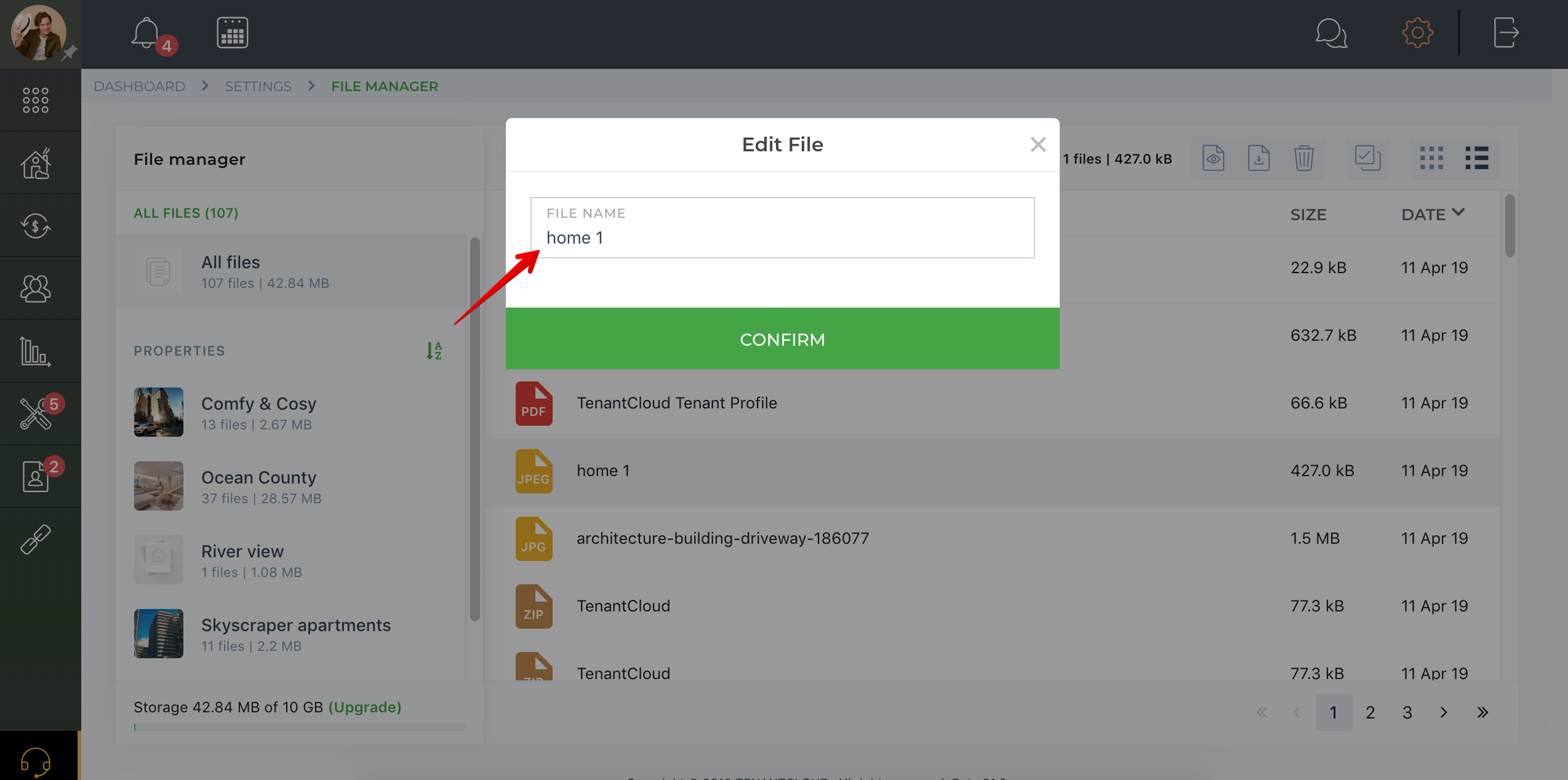Jump to last page arrow
The height and width of the screenshot is (780, 1568).
pos(1482,712)
